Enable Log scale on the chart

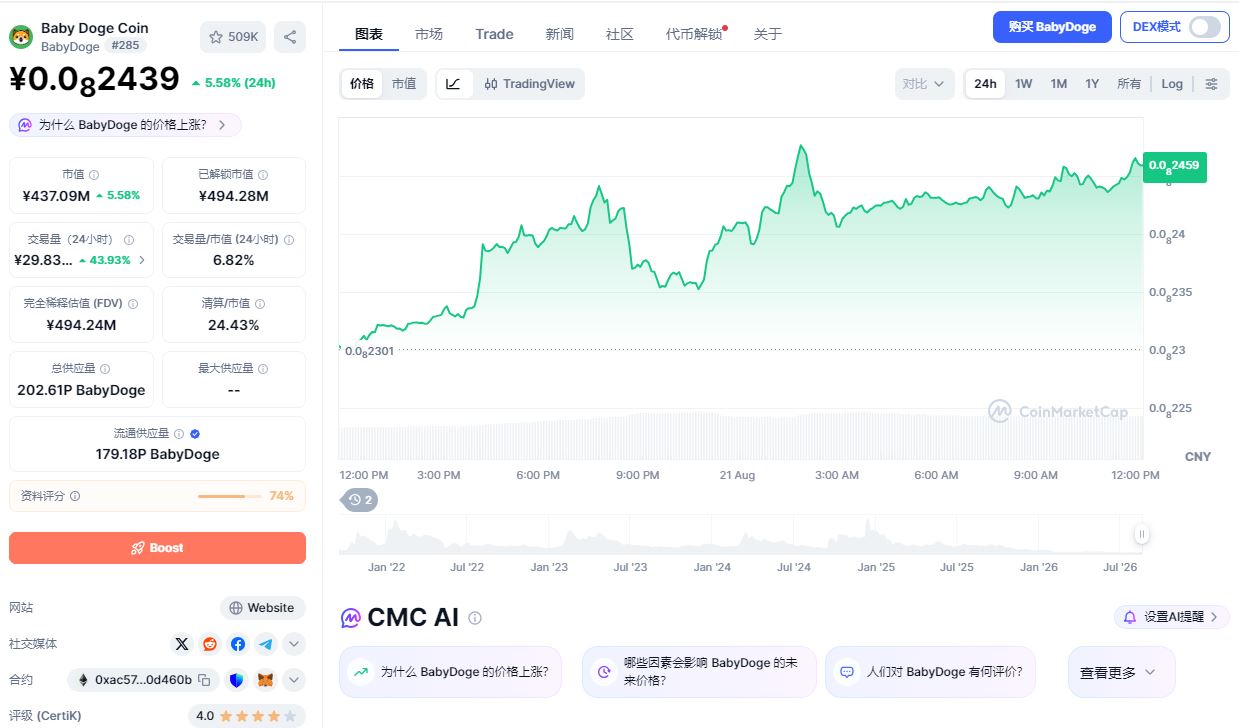pyautogui.click(x=1172, y=84)
